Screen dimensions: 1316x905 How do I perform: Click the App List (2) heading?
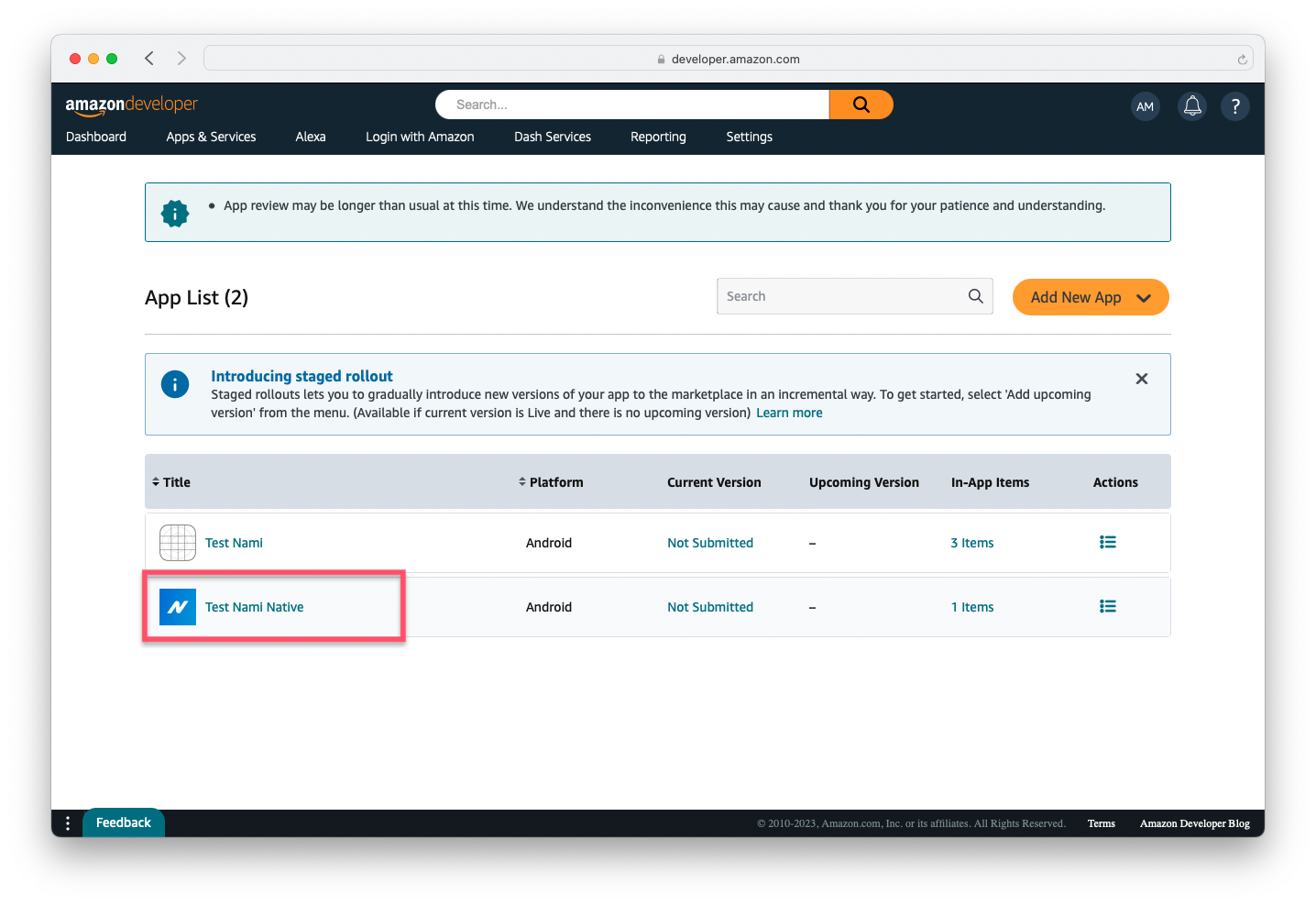(196, 297)
